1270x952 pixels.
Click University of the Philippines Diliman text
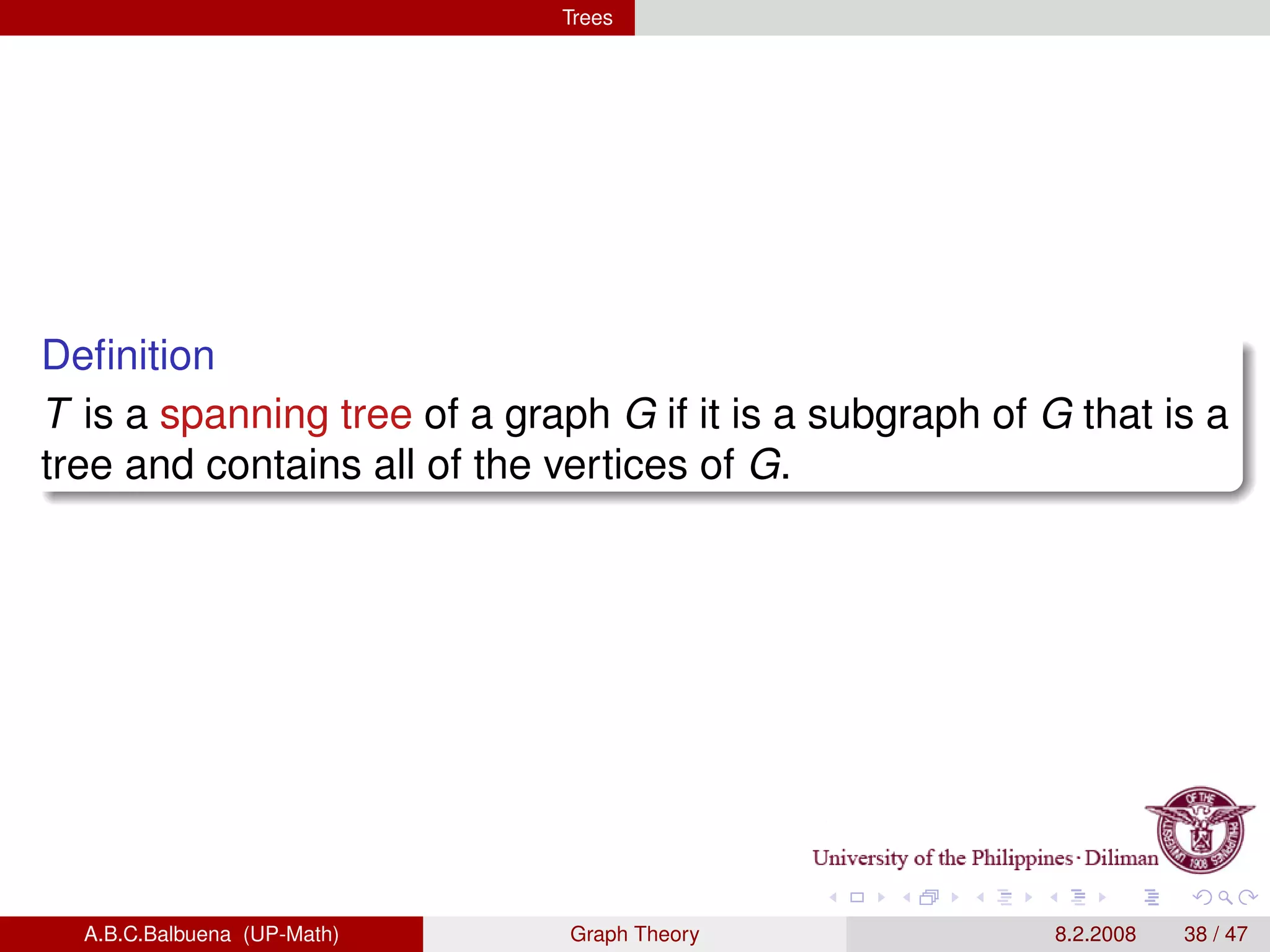[x=985, y=858]
